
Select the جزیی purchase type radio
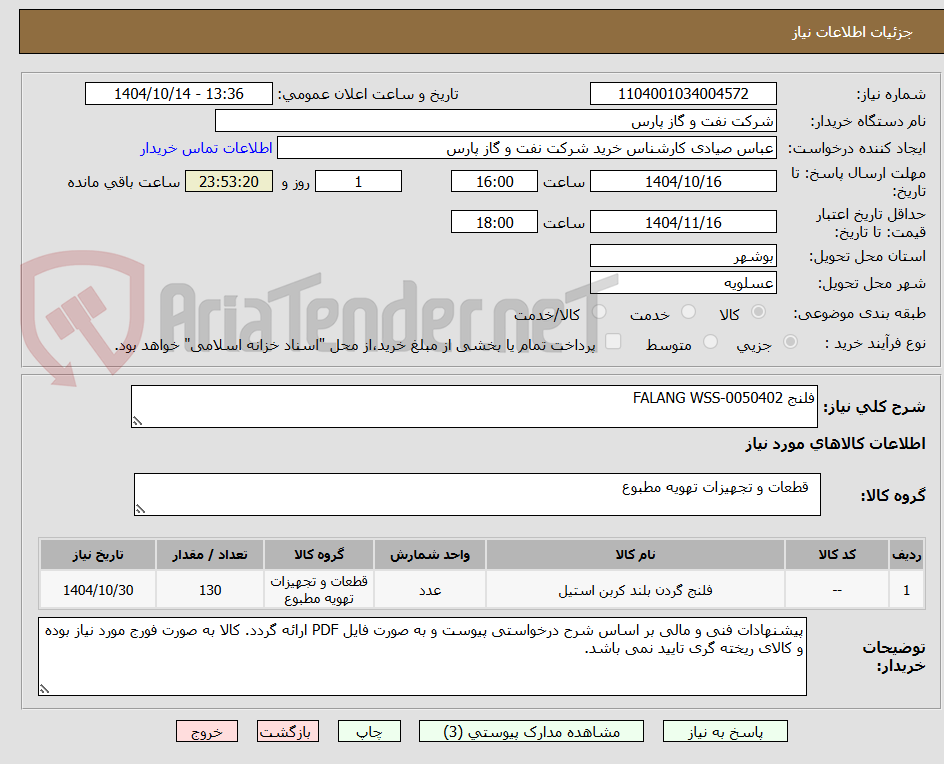point(790,342)
